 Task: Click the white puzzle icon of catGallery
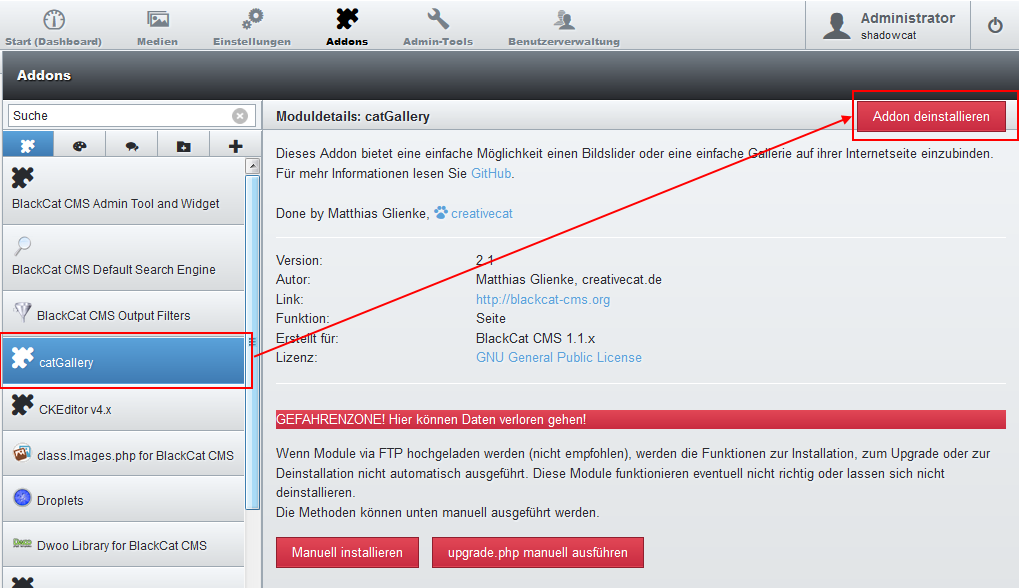point(23,357)
